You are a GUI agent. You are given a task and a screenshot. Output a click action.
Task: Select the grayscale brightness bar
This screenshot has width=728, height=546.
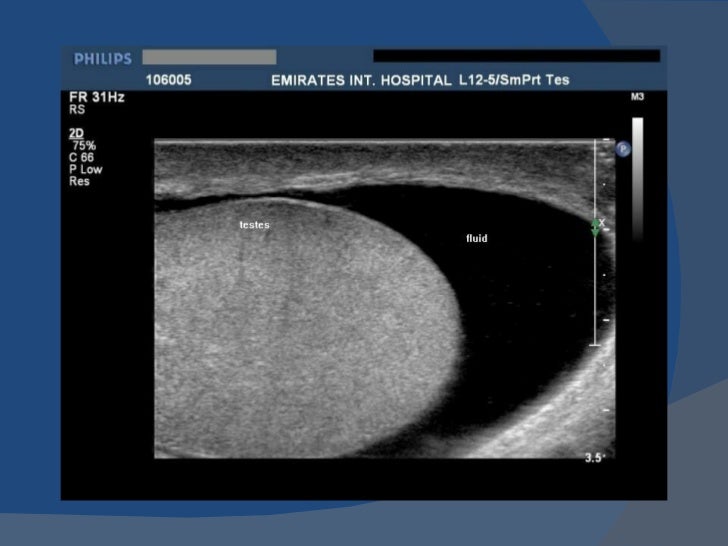(x=637, y=179)
